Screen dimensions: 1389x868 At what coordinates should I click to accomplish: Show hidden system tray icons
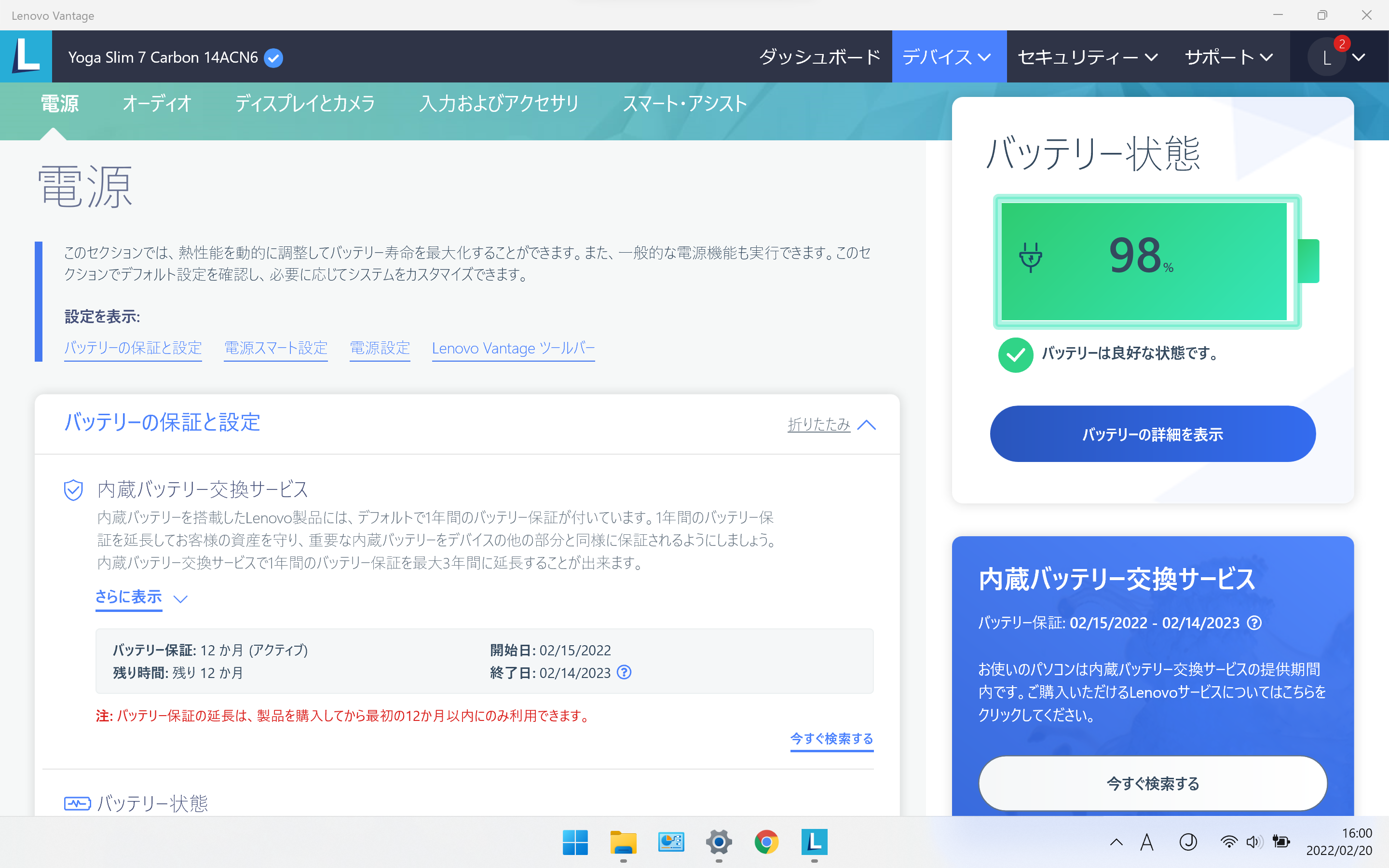(1117, 842)
